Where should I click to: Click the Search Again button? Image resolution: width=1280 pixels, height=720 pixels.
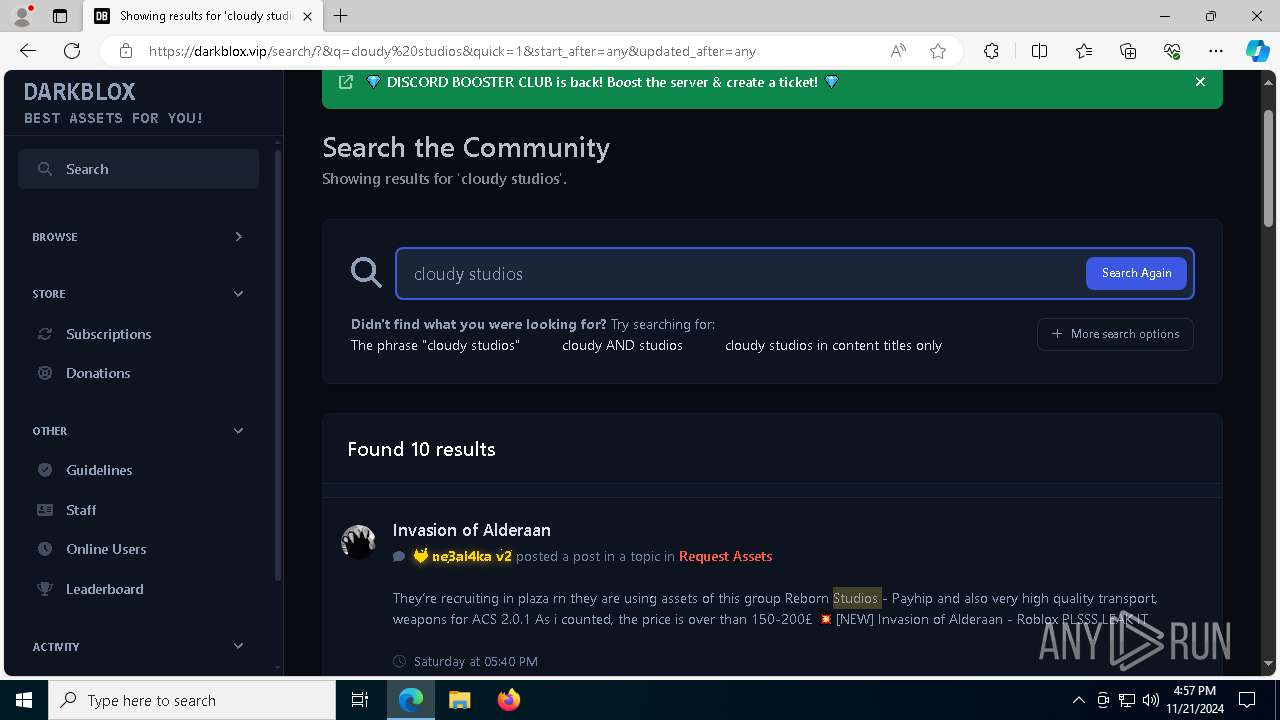pyautogui.click(x=1136, y=273)
